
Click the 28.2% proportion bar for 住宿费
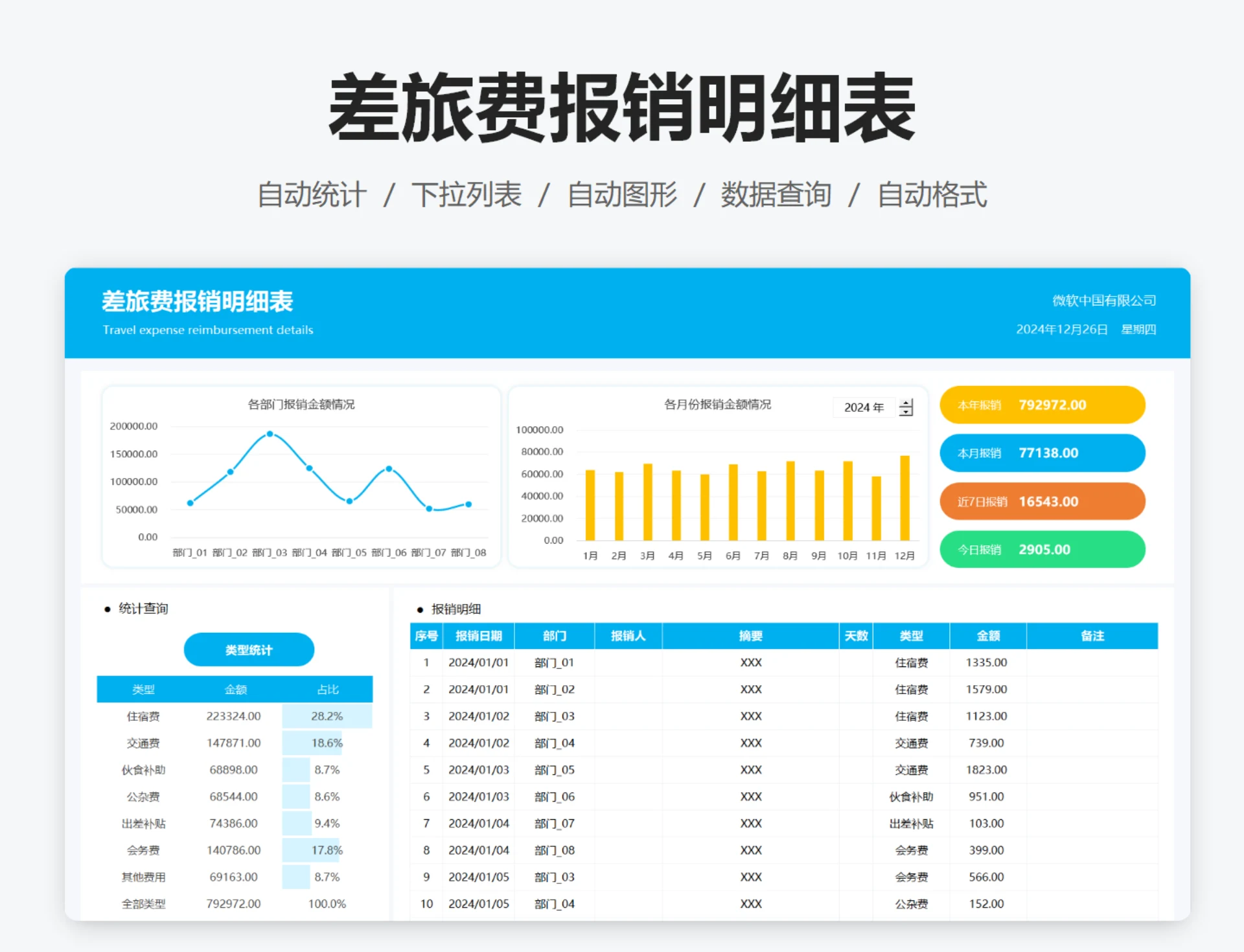327,716
